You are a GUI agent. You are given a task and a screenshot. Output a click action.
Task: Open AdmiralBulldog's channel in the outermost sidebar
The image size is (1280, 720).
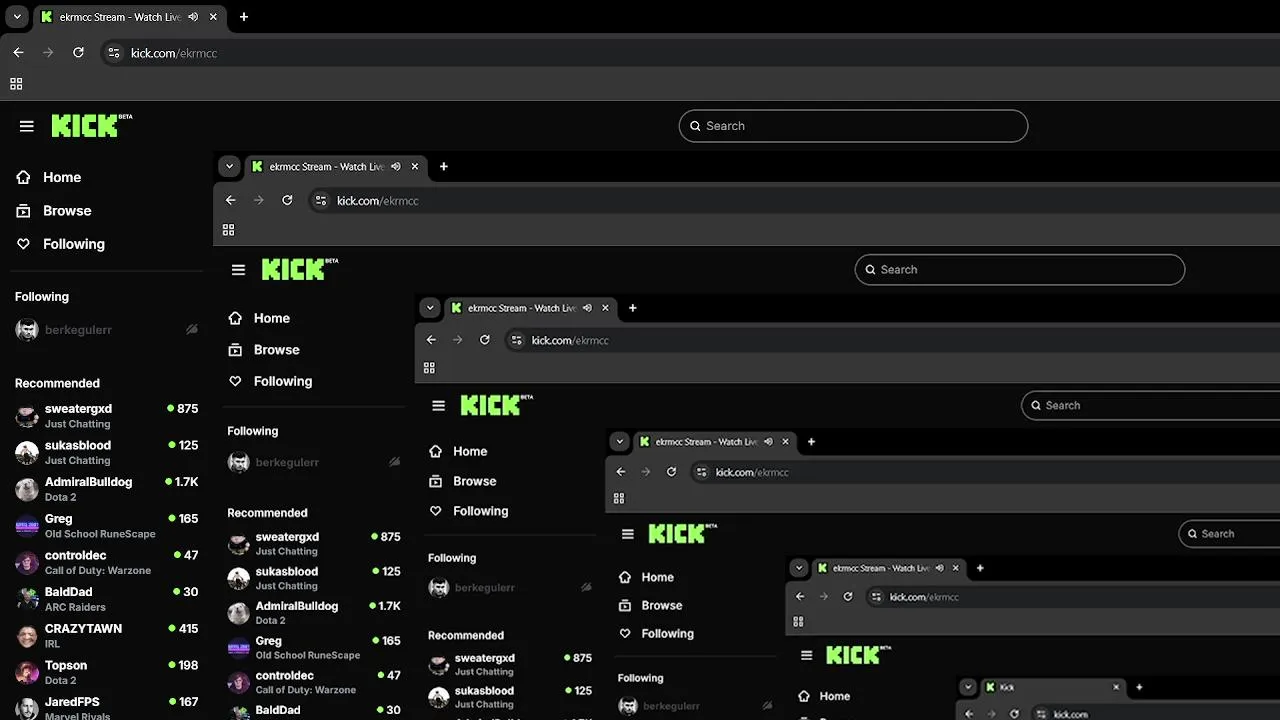point(106,489)
